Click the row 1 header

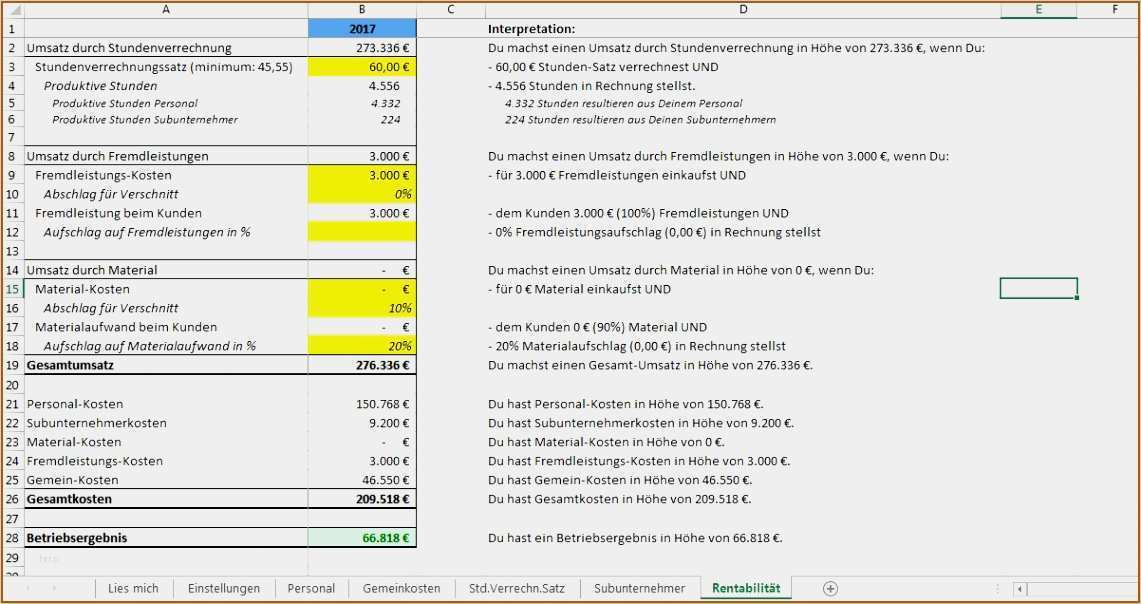click(x=12, y=28)
